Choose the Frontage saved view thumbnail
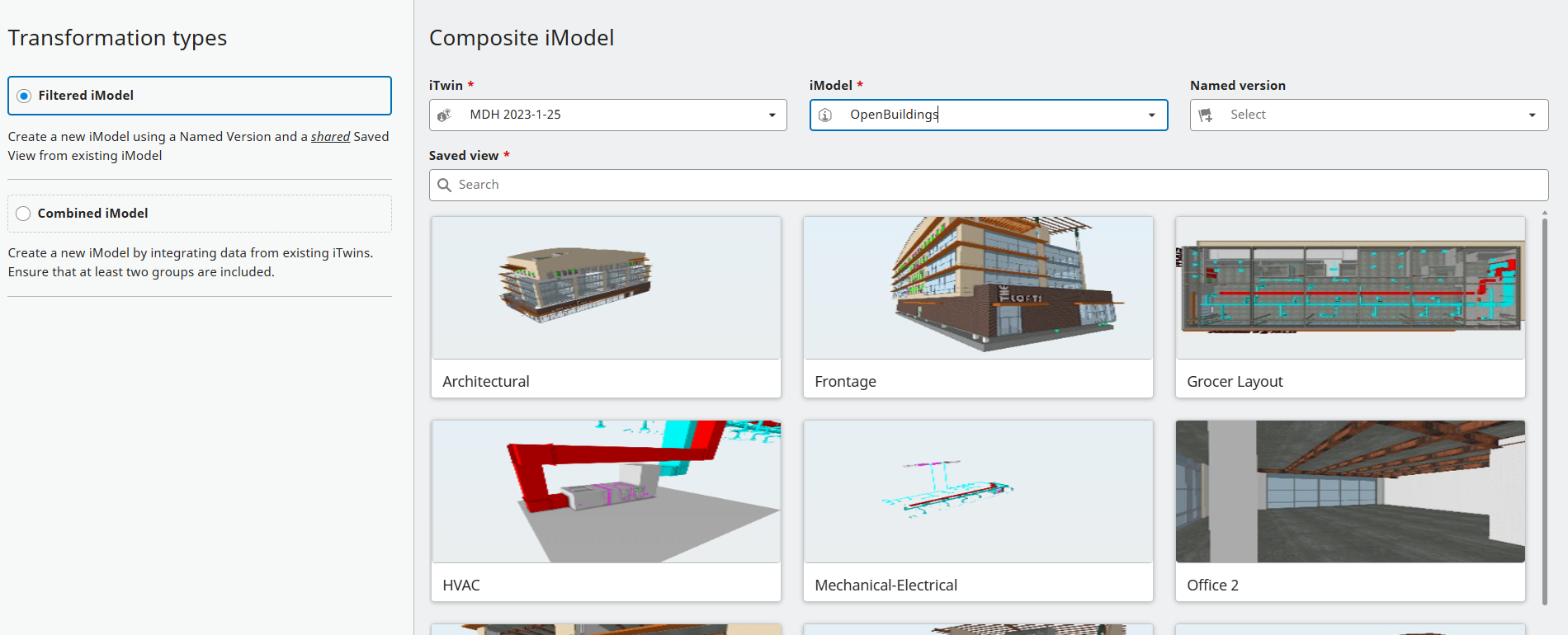The width and height of the screenshot is (1568, 635). pos(978,289)
